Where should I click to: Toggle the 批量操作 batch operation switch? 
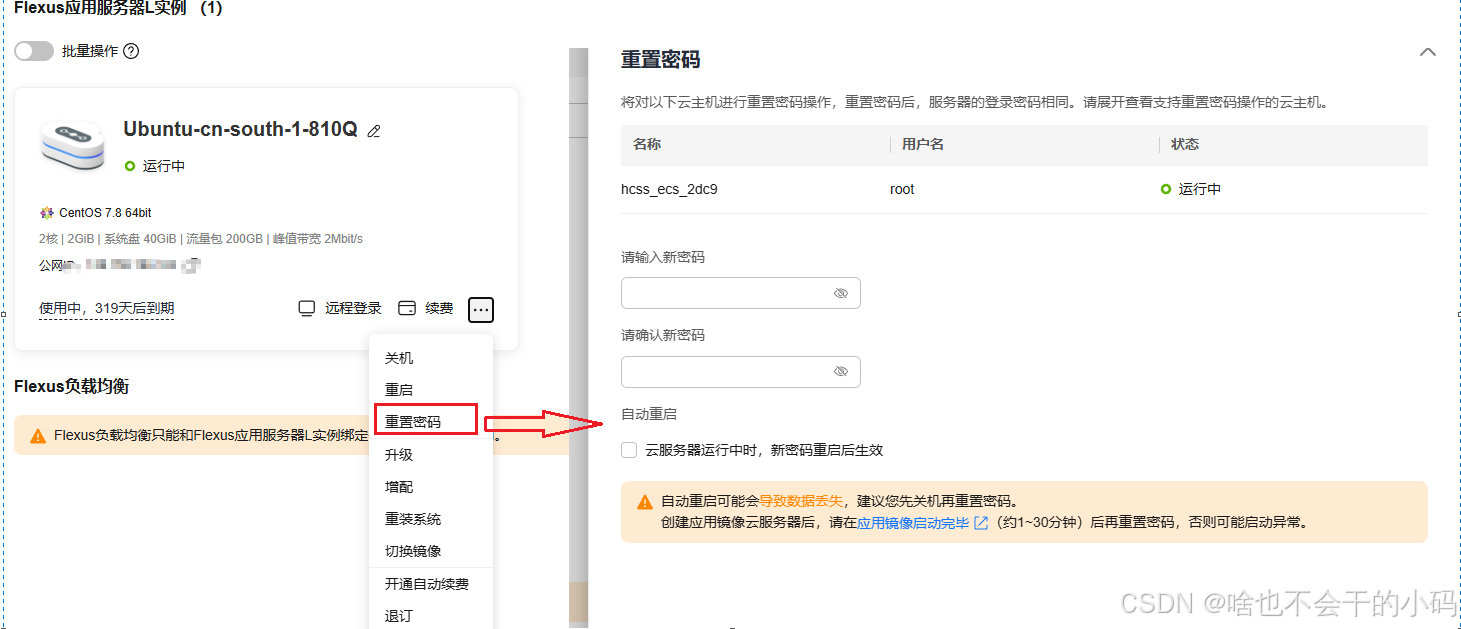(34, 51)
